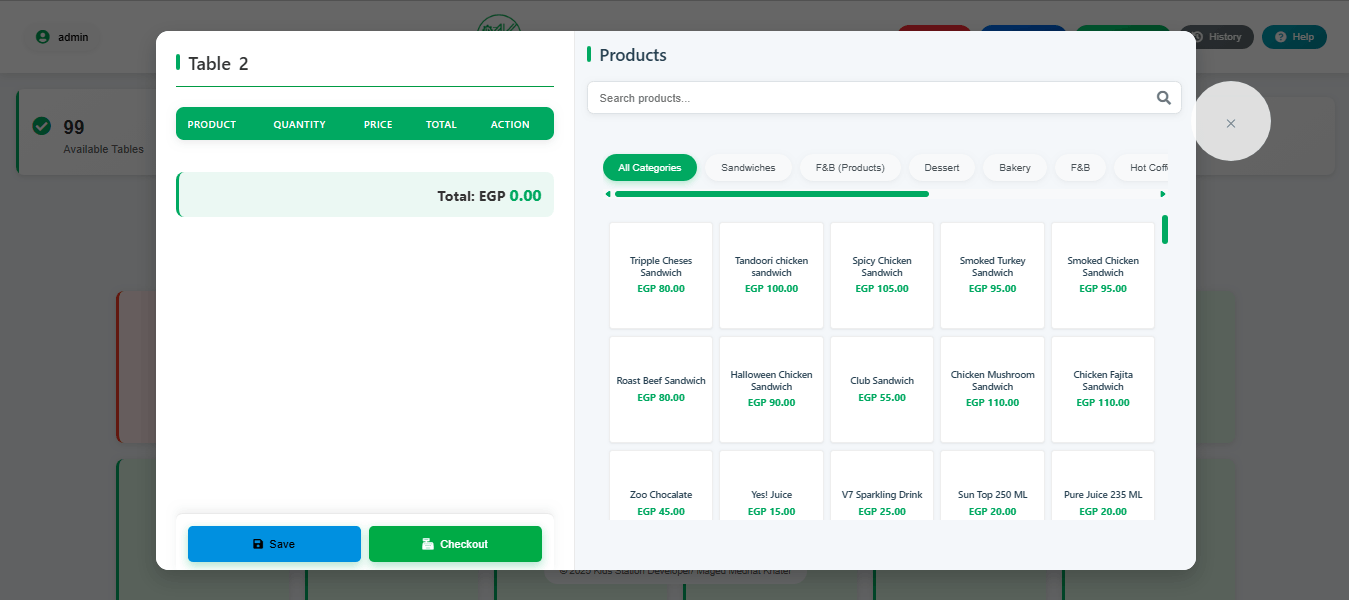Click the search magnifier icon
The image size is (1349, 600).
tap(1163, 98)
